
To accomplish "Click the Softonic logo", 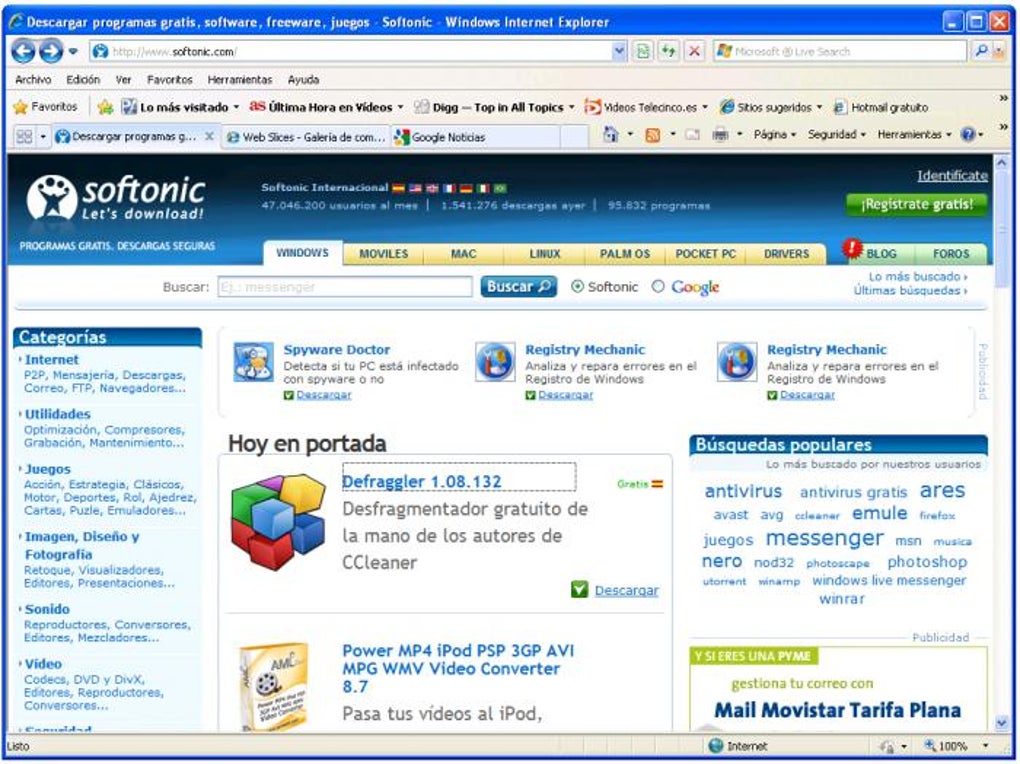I will [x=116, y=198].
